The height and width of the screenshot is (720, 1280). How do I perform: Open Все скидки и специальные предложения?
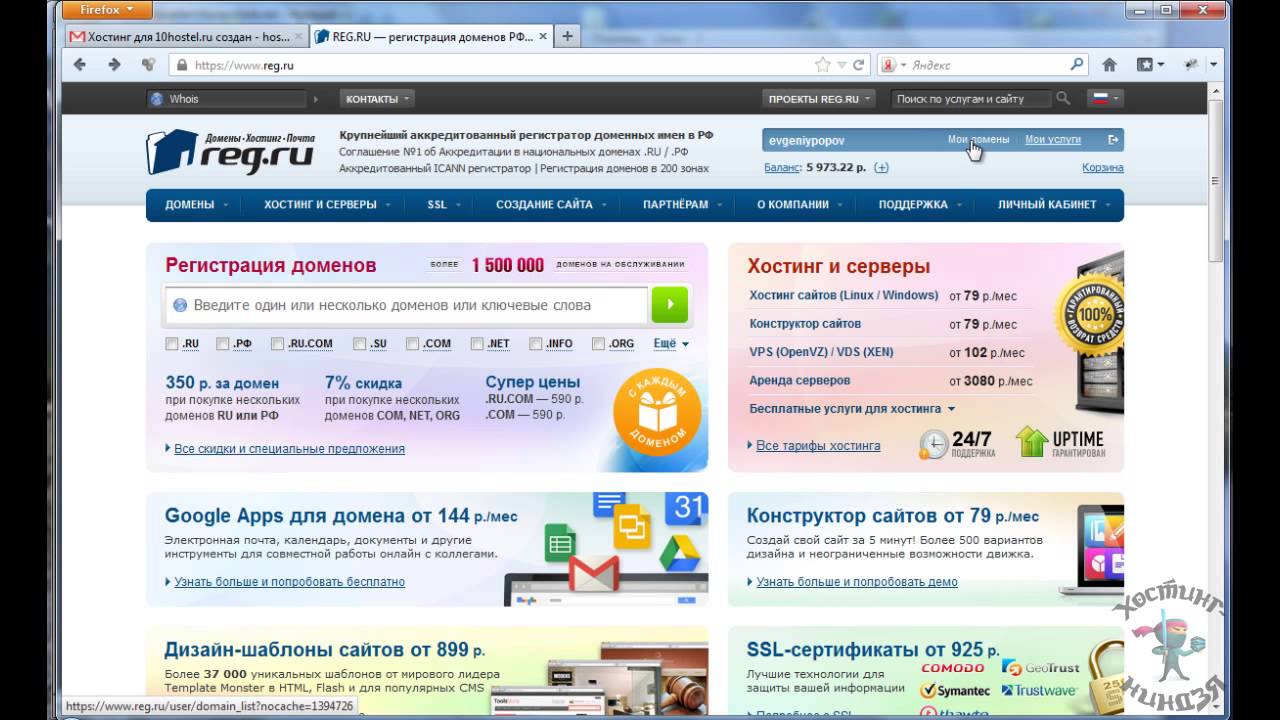(x=289, y=449)
